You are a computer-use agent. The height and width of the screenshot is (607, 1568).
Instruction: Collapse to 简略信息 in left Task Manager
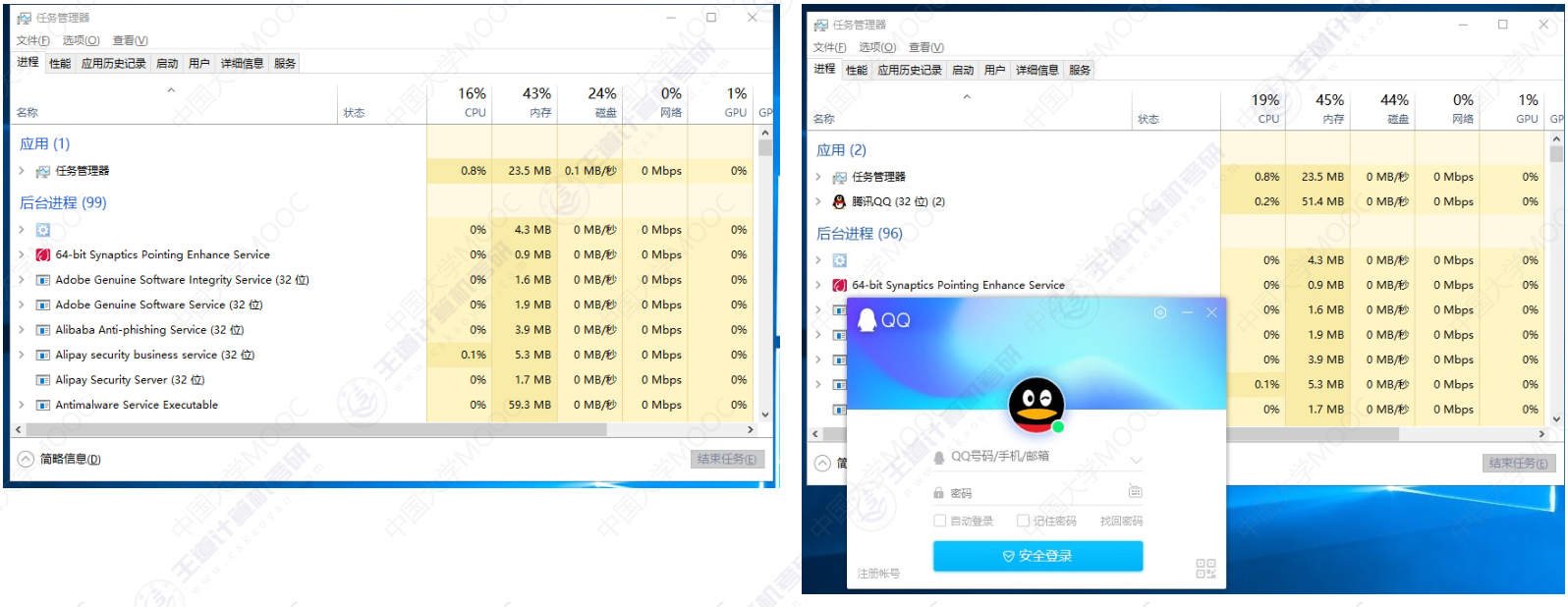[x=59, y=459]
